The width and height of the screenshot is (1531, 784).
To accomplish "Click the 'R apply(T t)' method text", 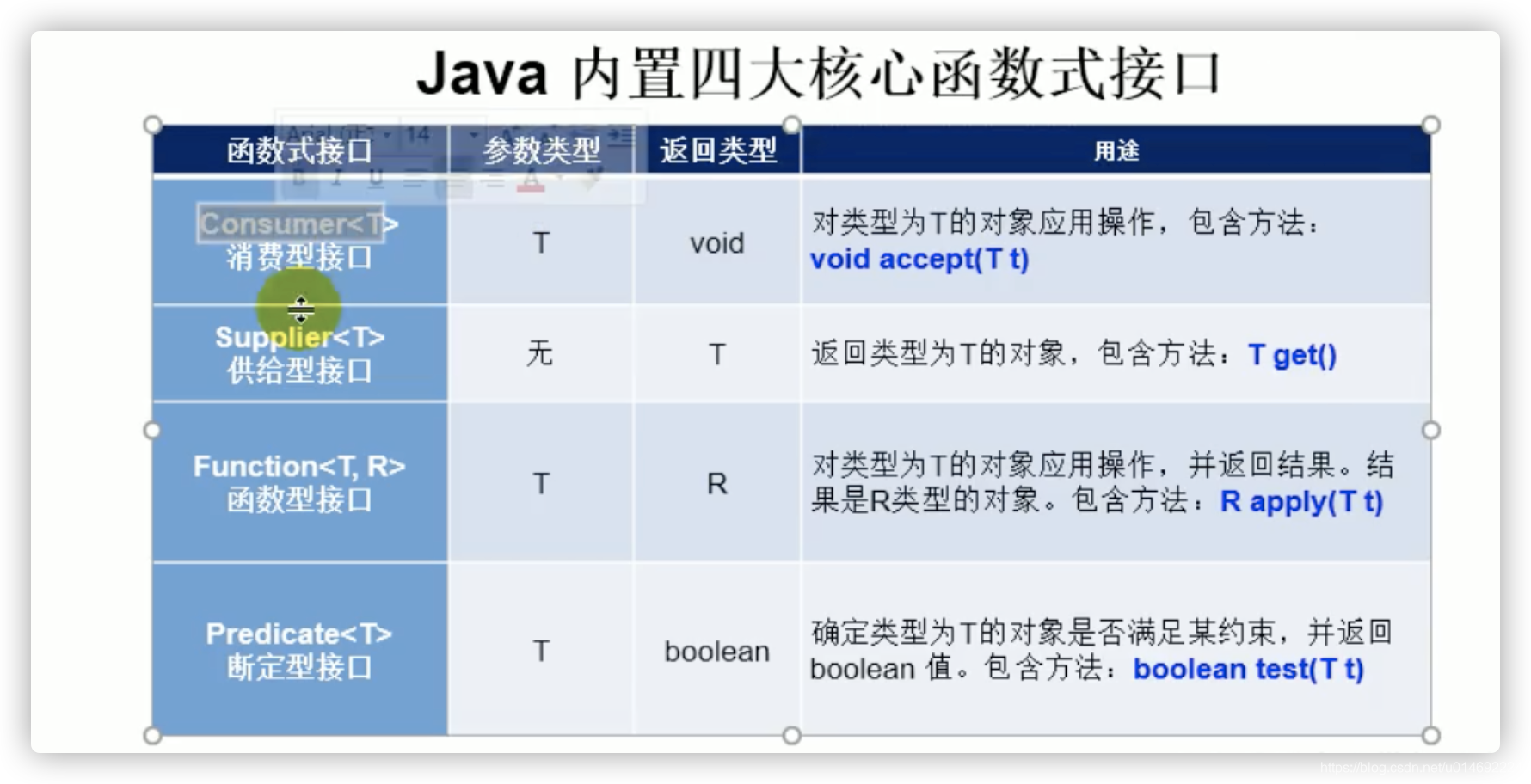I will [1301, 501].
